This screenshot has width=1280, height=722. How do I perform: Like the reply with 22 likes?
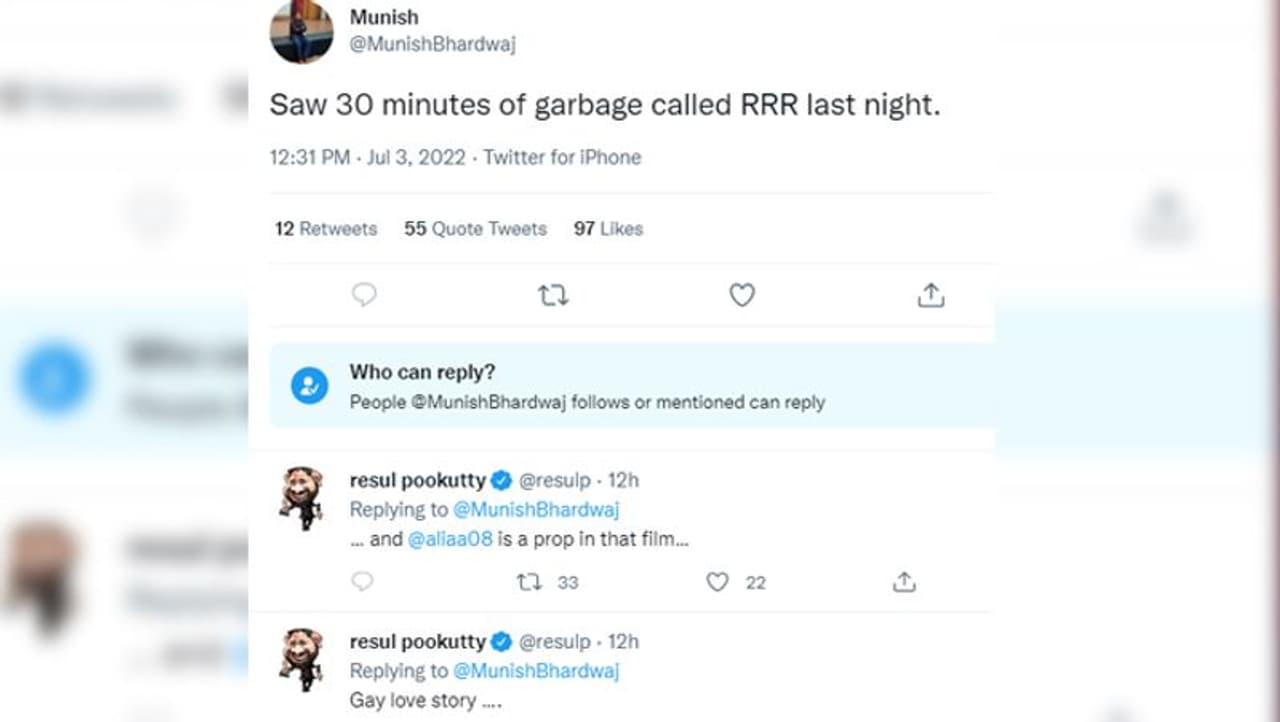[x=717, y=582]
